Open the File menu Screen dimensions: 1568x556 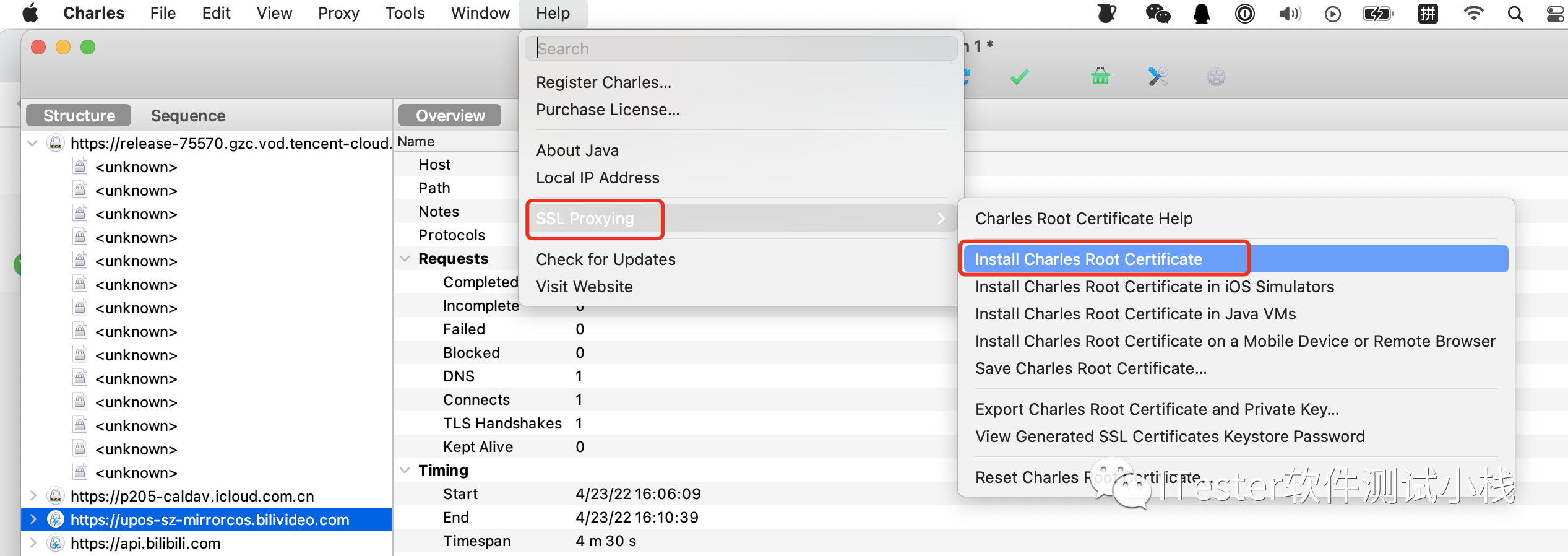click(x=163, y=13)
